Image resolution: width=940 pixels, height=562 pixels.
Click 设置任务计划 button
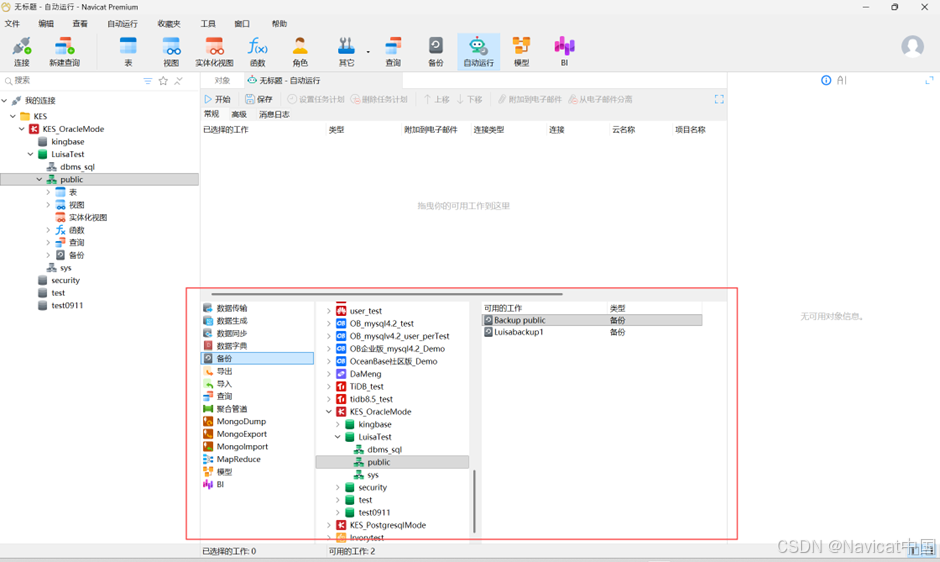[x=316, y=100]
